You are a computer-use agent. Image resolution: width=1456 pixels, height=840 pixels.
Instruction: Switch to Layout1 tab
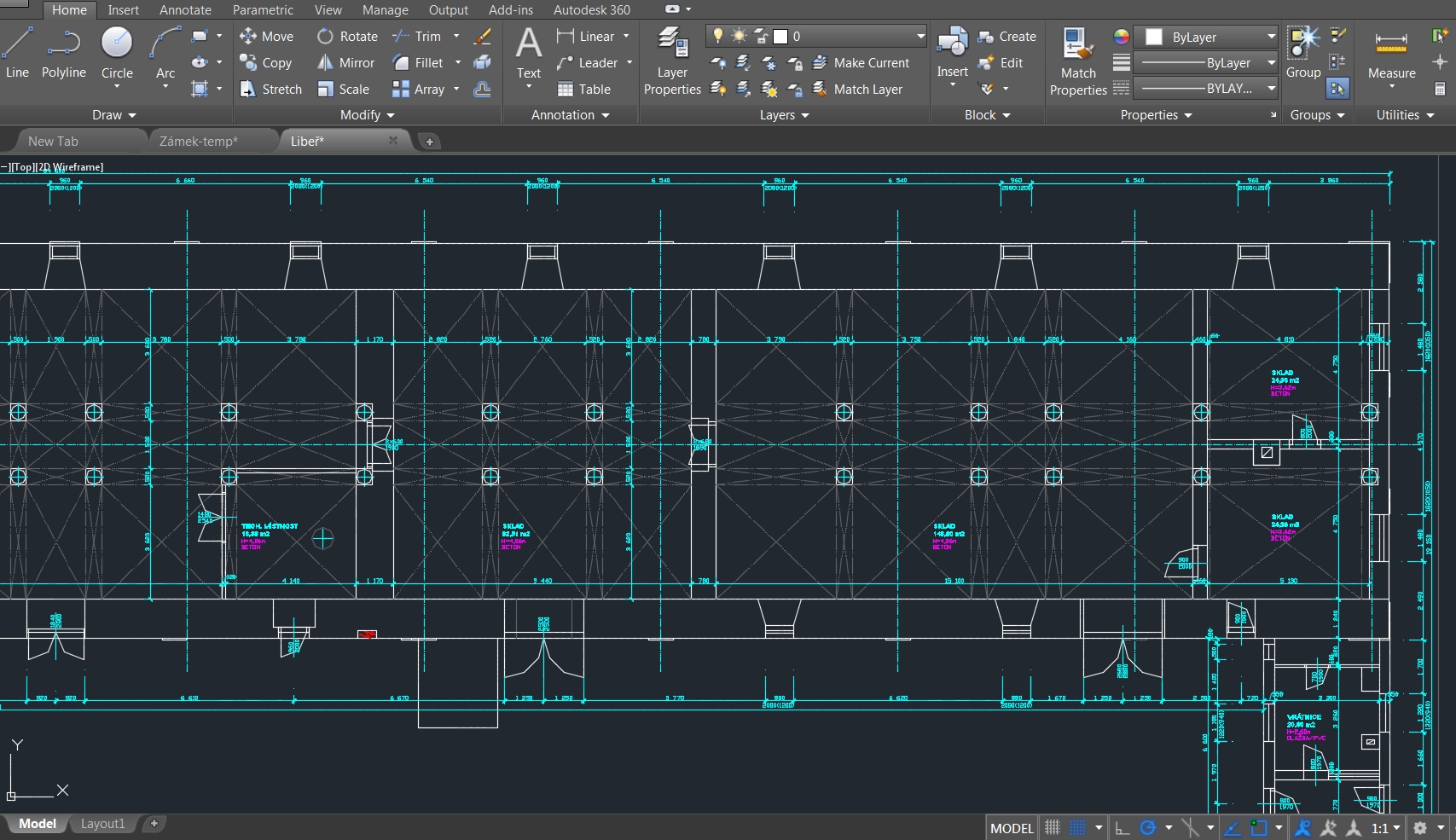pyautogui.click(x=102, y=823)
